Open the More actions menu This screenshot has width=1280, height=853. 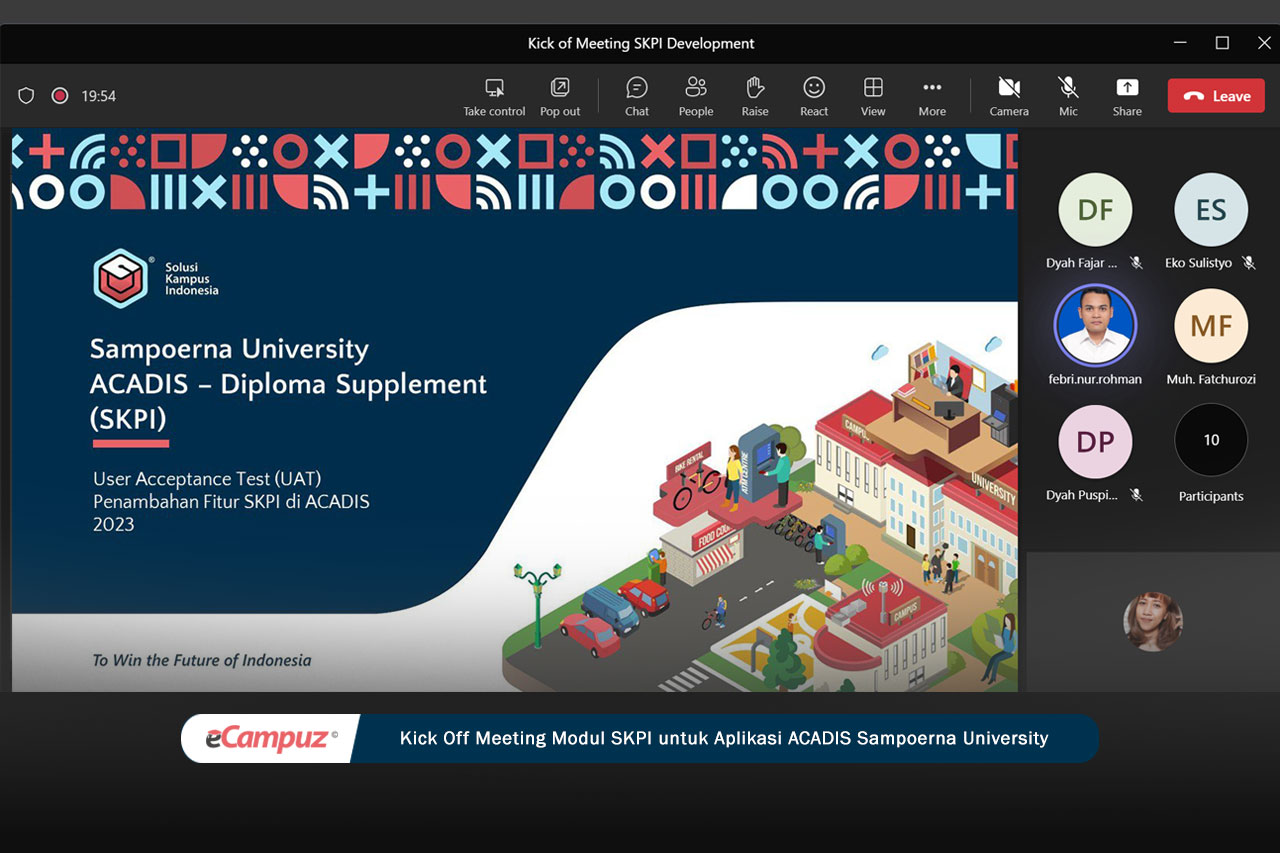932,97
